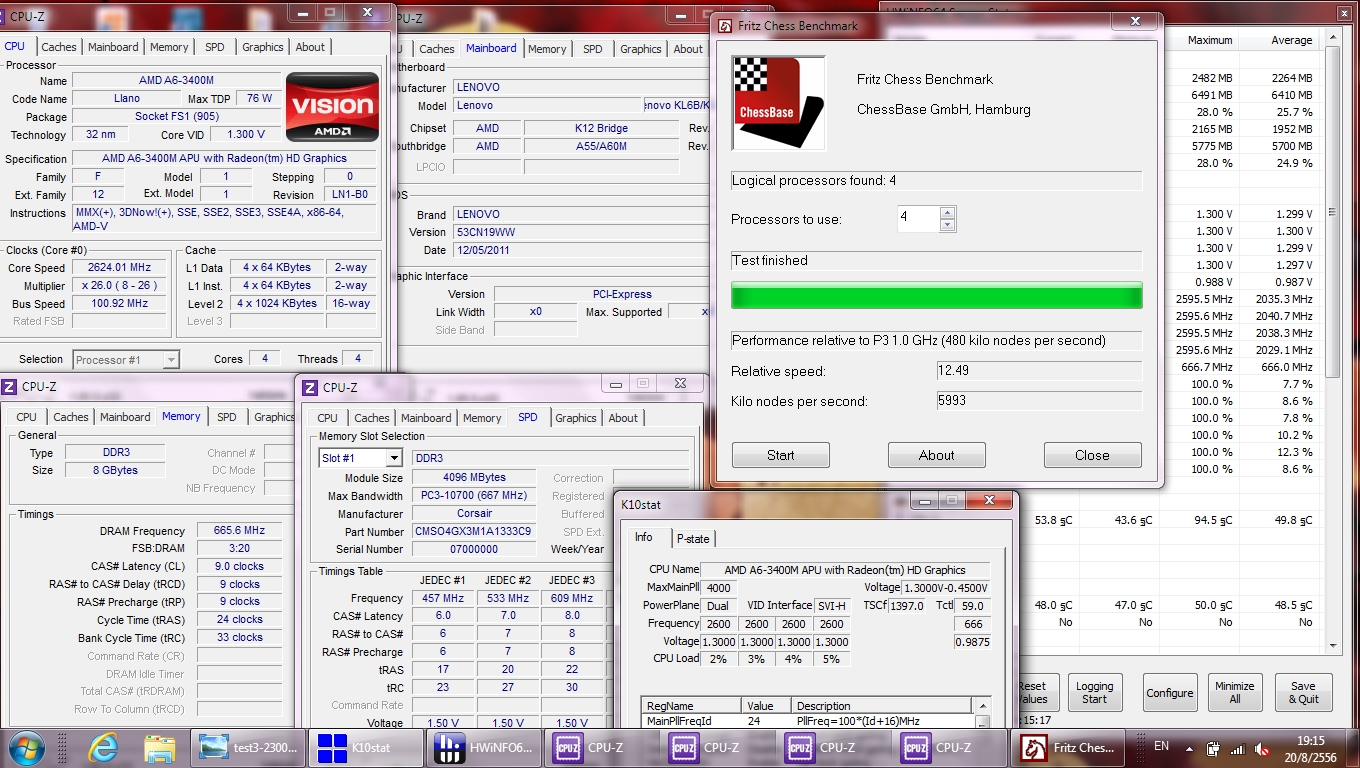Click the Part Number CMSO4GX3M1A1333C9
The image size is (1360, 768).
474,532
